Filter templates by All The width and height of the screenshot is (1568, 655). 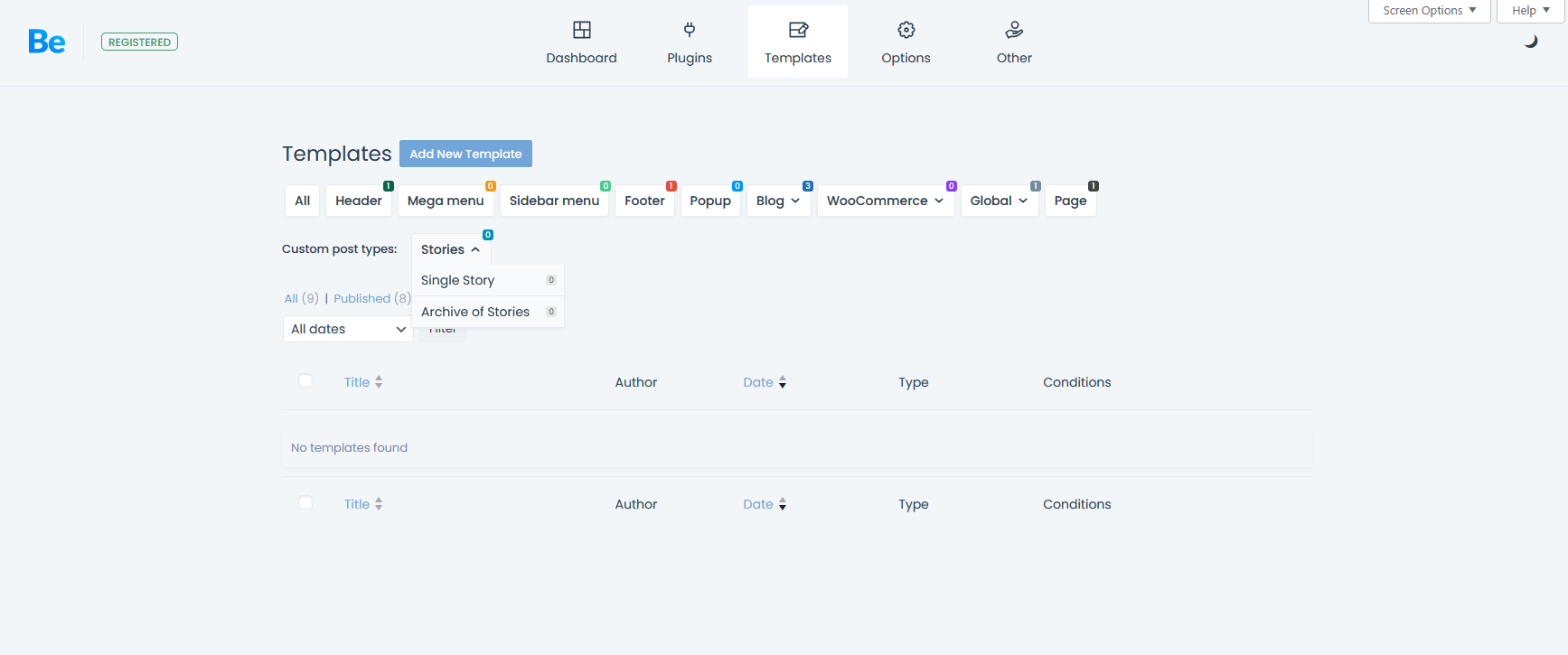click(303, 201)
